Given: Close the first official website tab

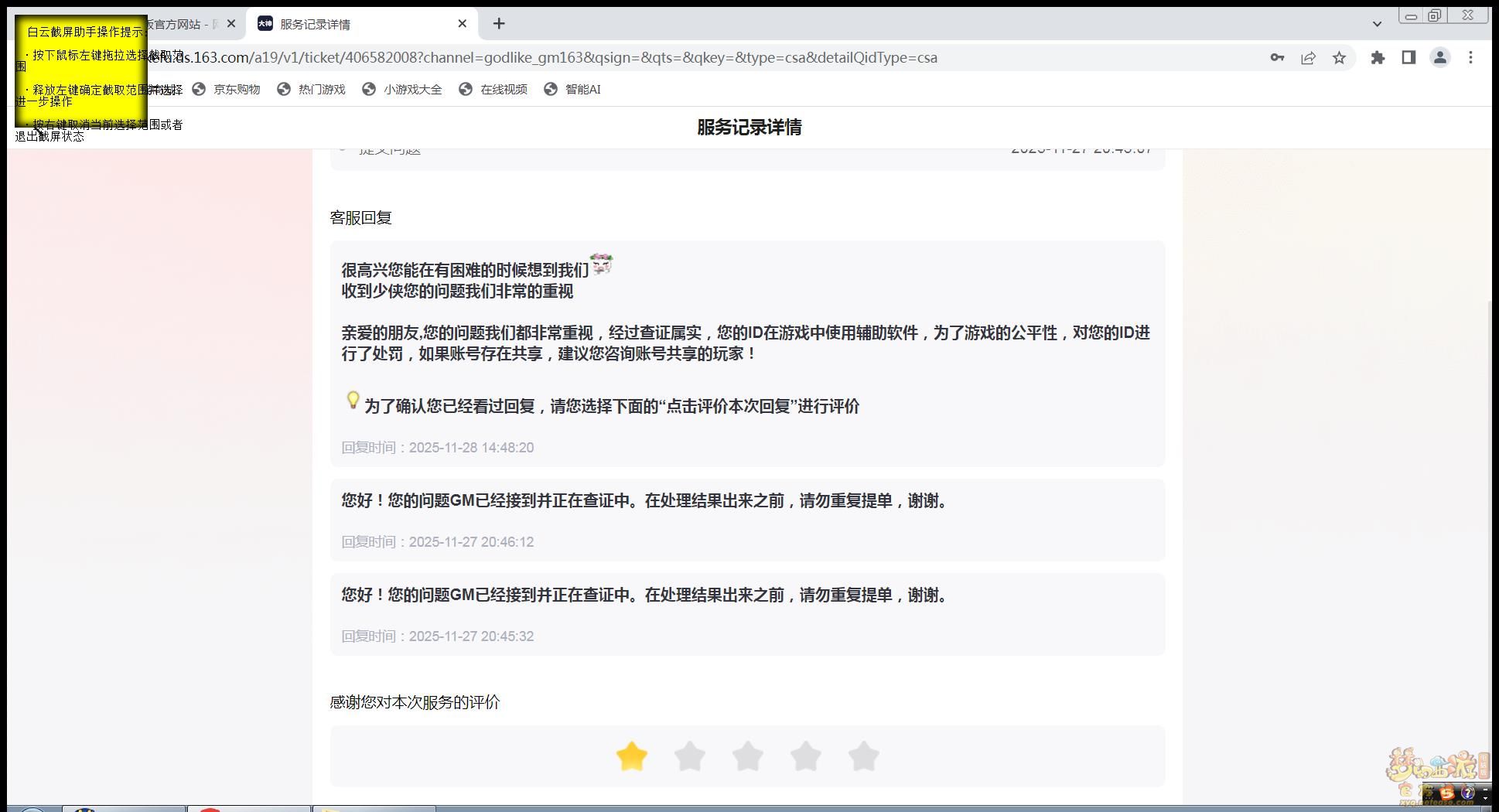Looking at the screenshot, I should point(231,24).
